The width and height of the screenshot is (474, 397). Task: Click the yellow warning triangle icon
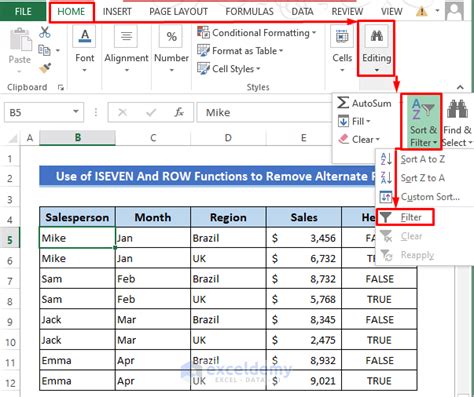click(422, 12)
